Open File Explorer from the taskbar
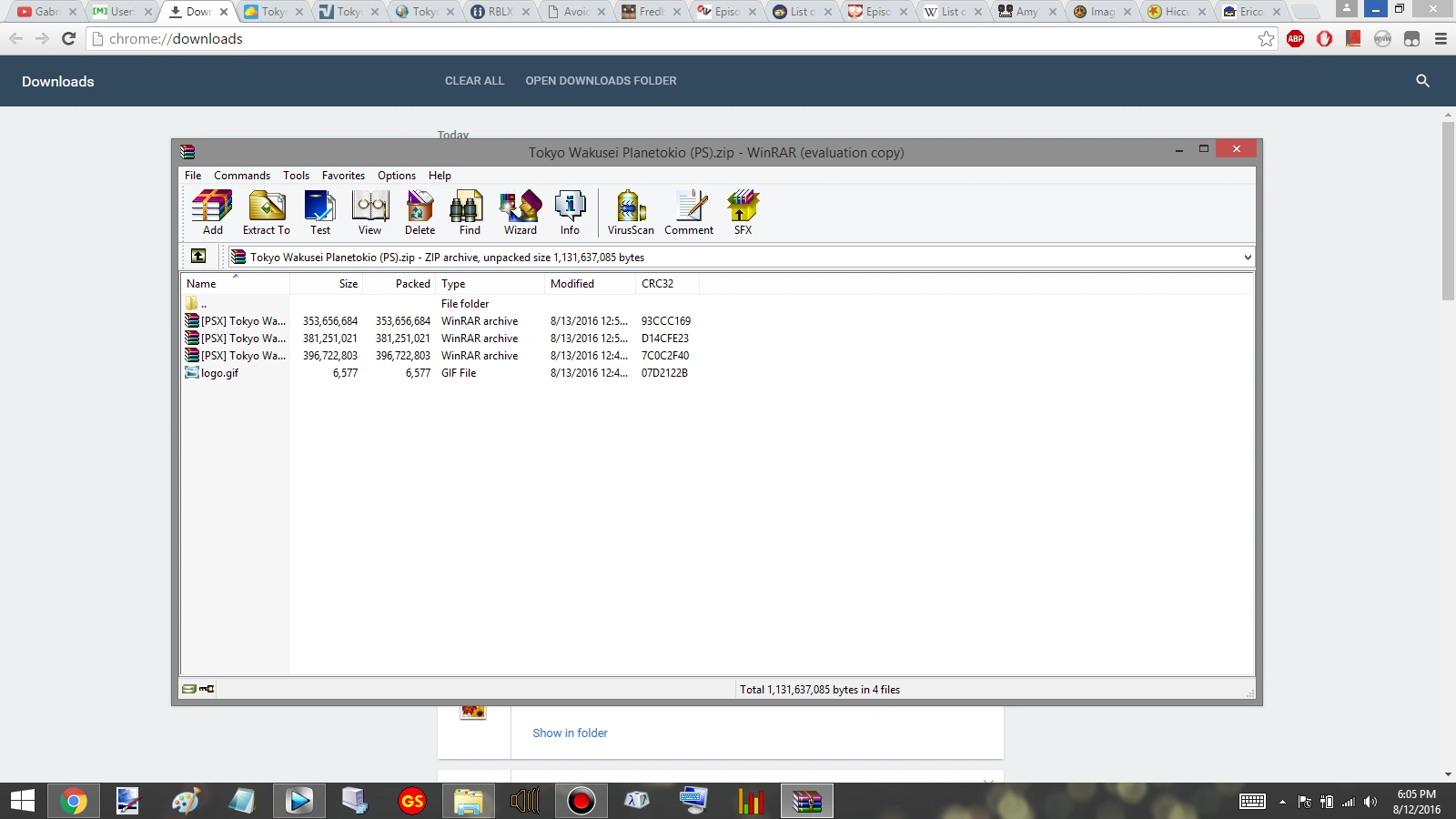Viewport: 1456px width, 819px height. [x=468, y=801]
